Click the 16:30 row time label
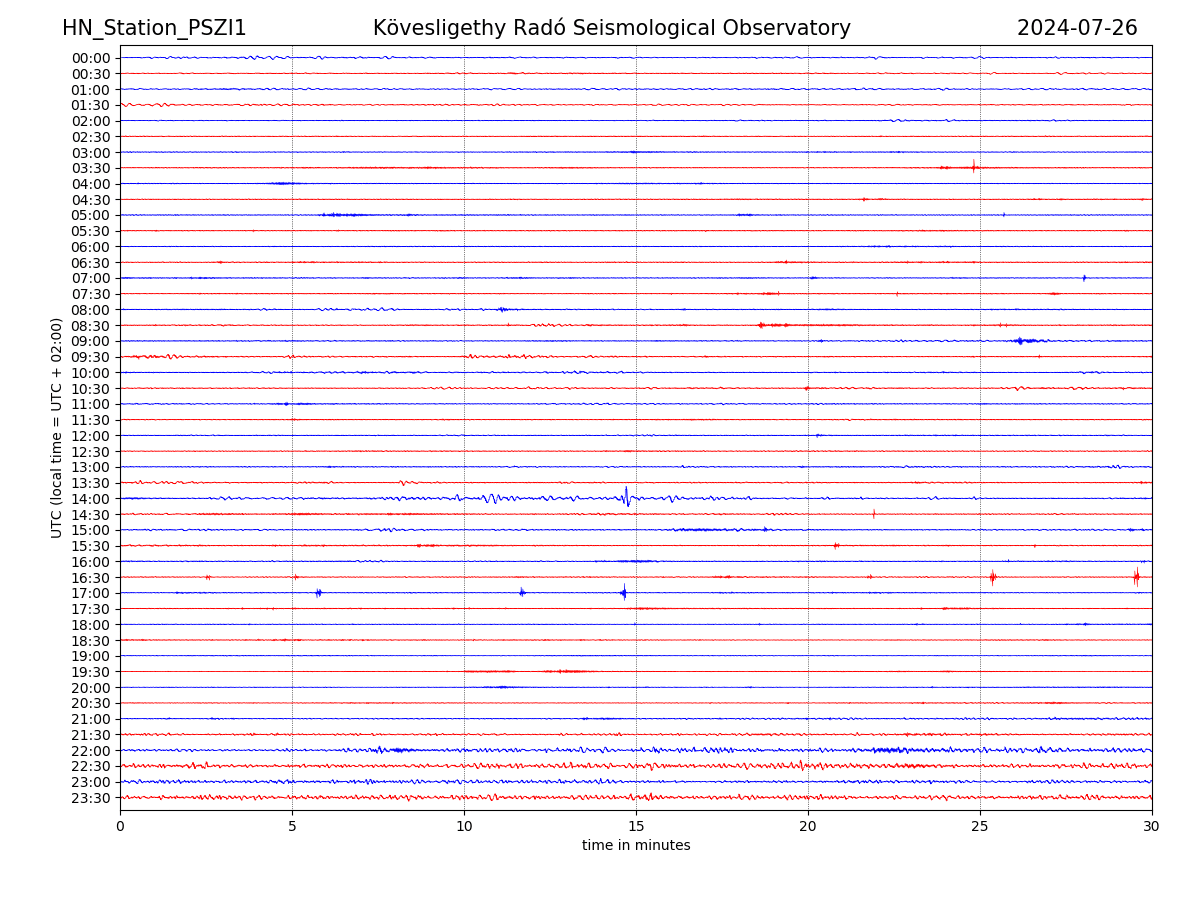 91,578
